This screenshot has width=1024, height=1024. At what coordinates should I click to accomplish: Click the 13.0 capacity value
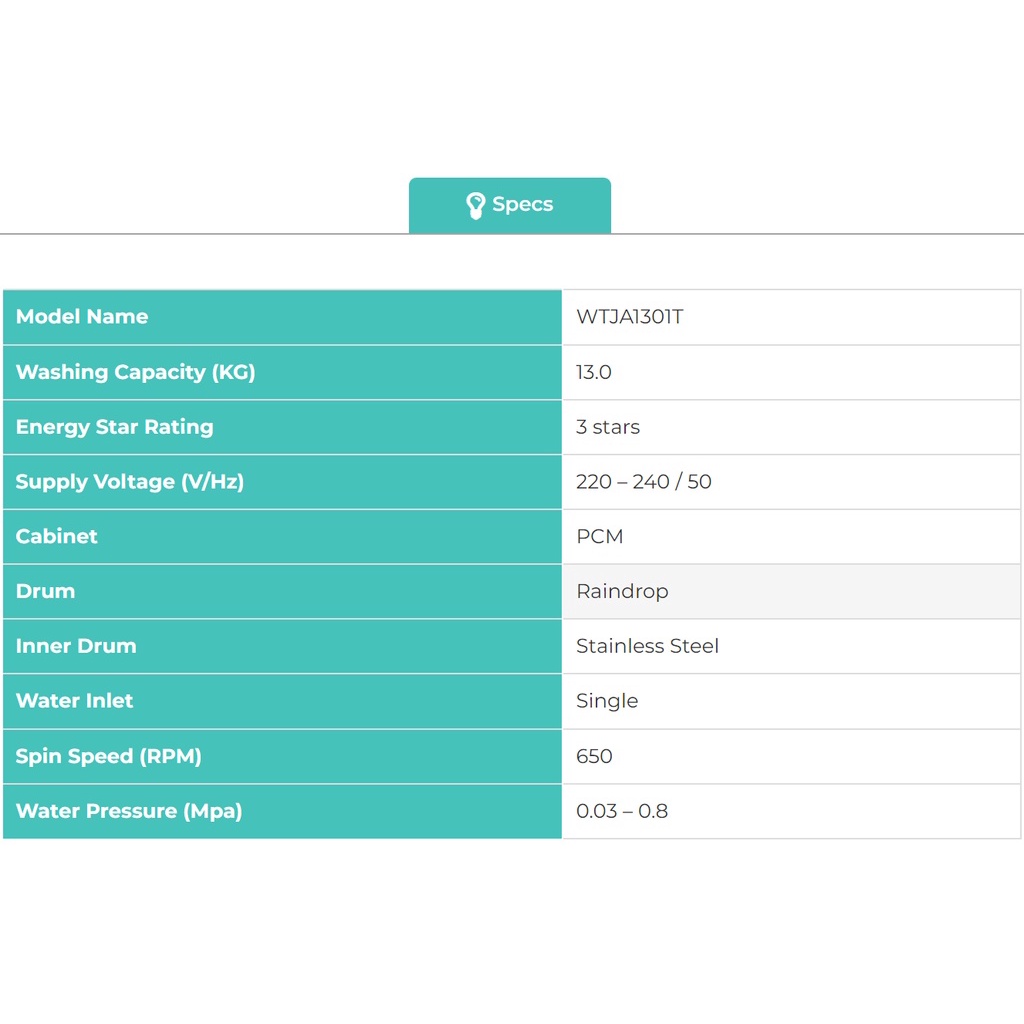593,372
